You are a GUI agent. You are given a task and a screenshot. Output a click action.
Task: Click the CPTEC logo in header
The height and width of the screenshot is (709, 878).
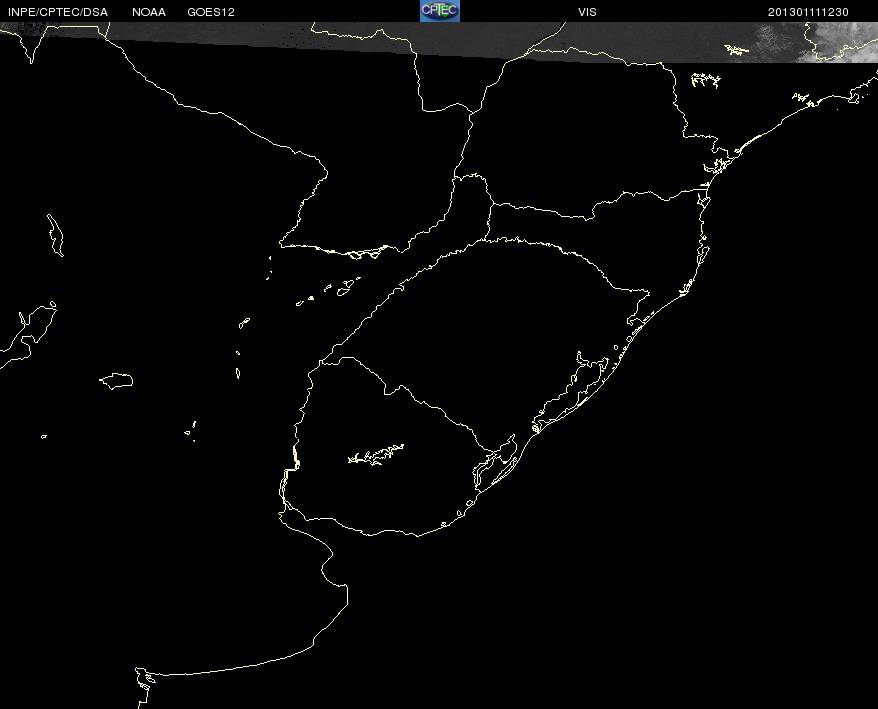pyautogui.click(x=439, y=10)
